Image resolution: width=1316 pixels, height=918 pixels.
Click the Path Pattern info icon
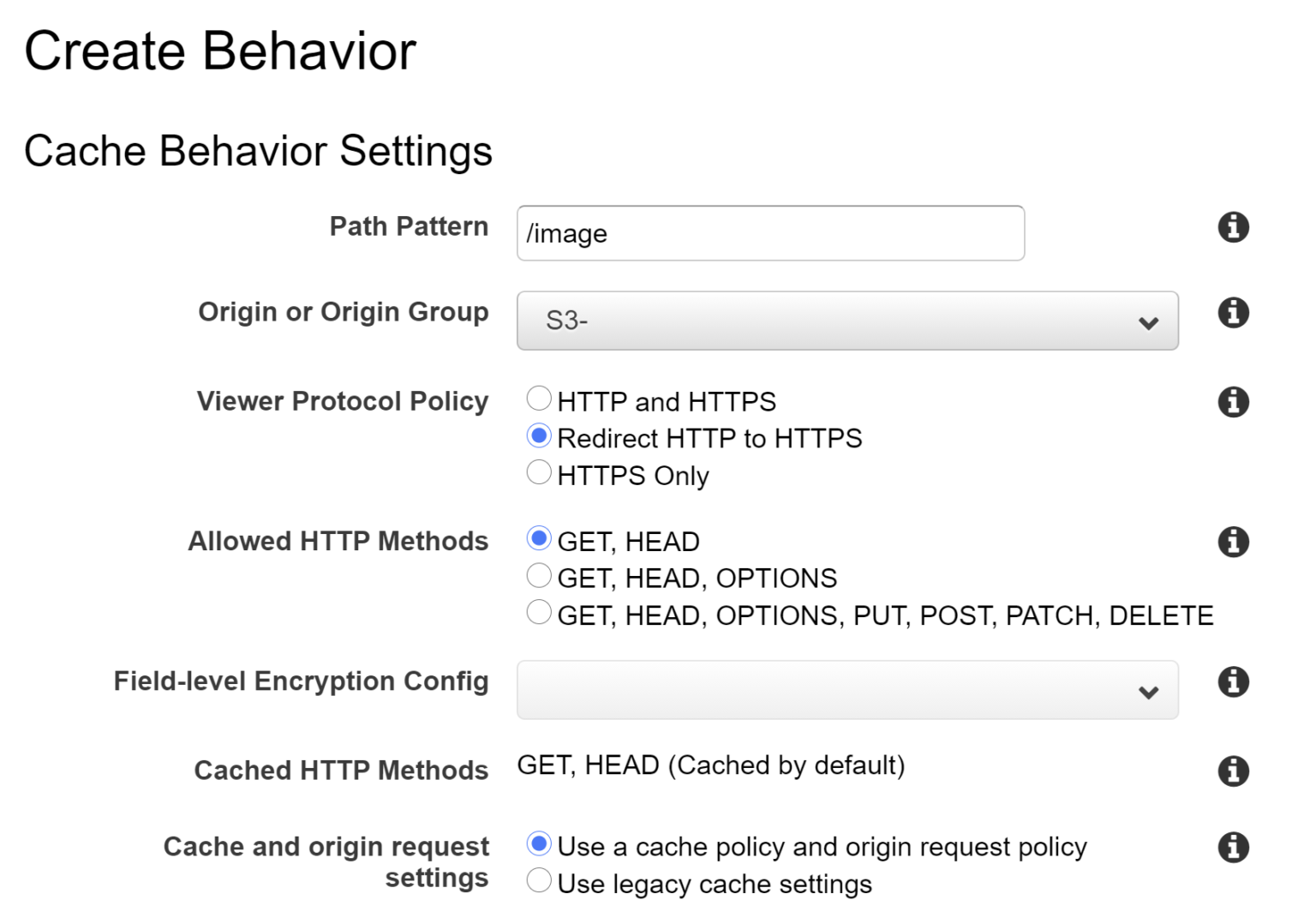(1233, 227)
